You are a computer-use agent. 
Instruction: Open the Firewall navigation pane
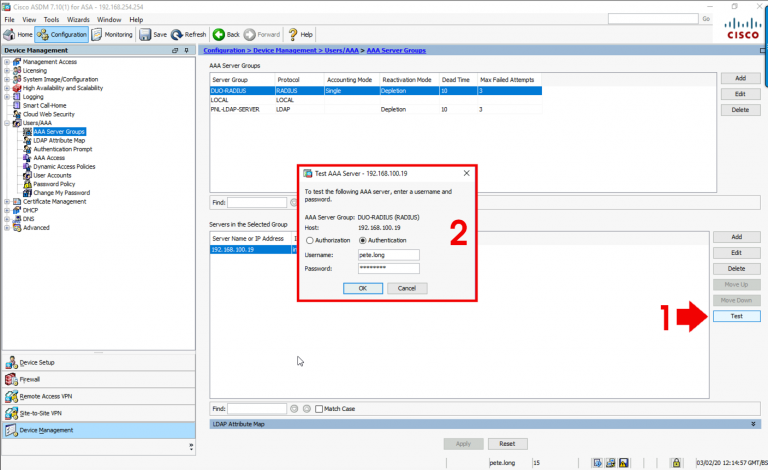point(98,379)
